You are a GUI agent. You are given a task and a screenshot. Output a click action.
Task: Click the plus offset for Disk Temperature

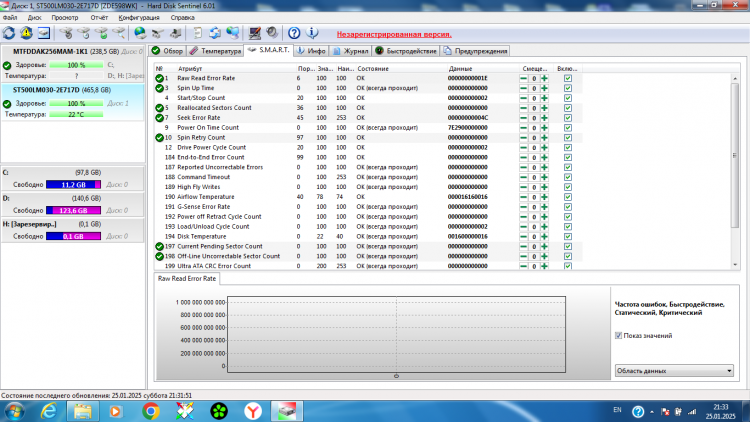pyautogui.click(x=544, y=237)
